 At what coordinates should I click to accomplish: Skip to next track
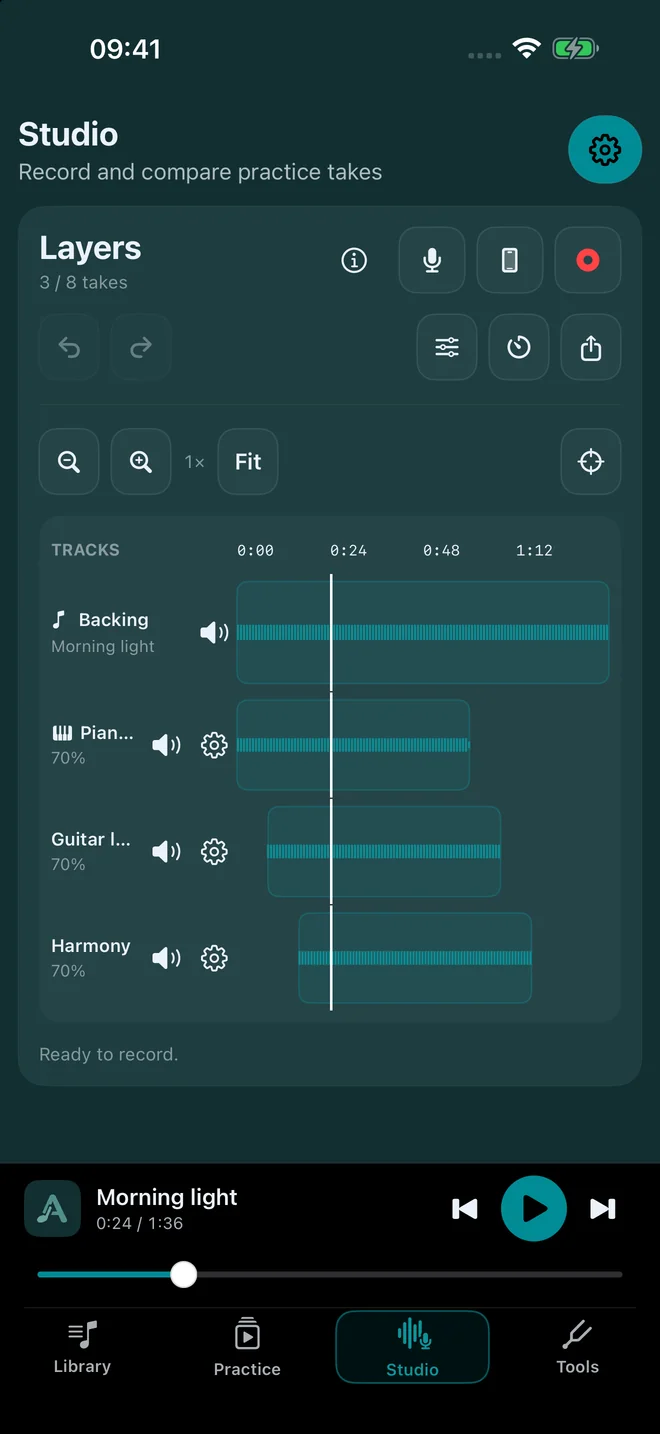602,1209
